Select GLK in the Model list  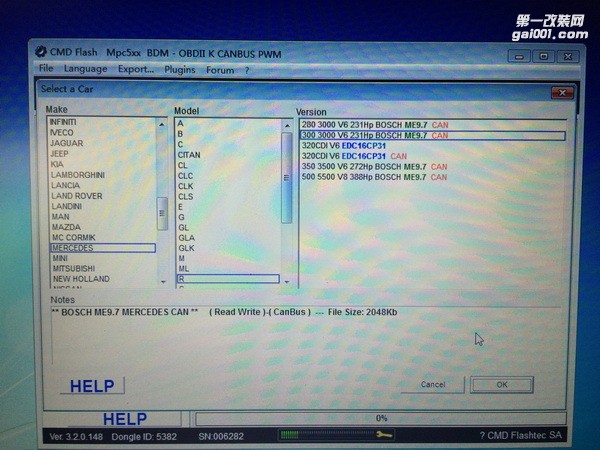coord(186,247)
